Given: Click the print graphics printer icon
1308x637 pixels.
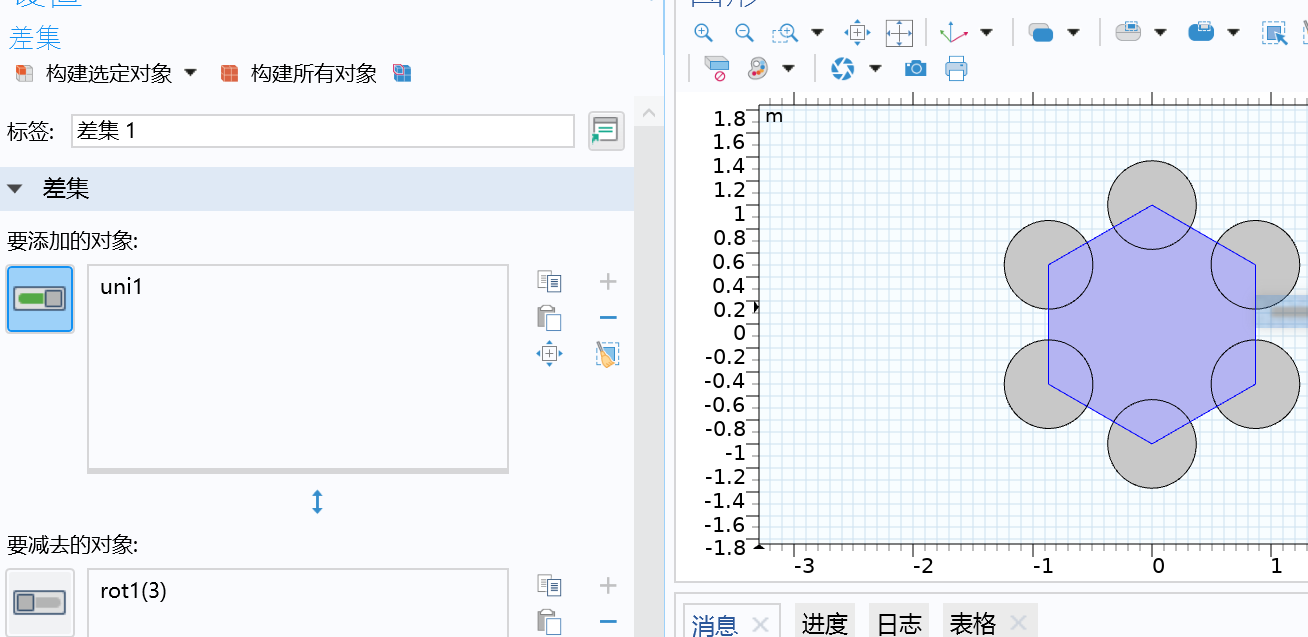Looking at the screenshot, I should pyautogui.click(x=956, y=68).
